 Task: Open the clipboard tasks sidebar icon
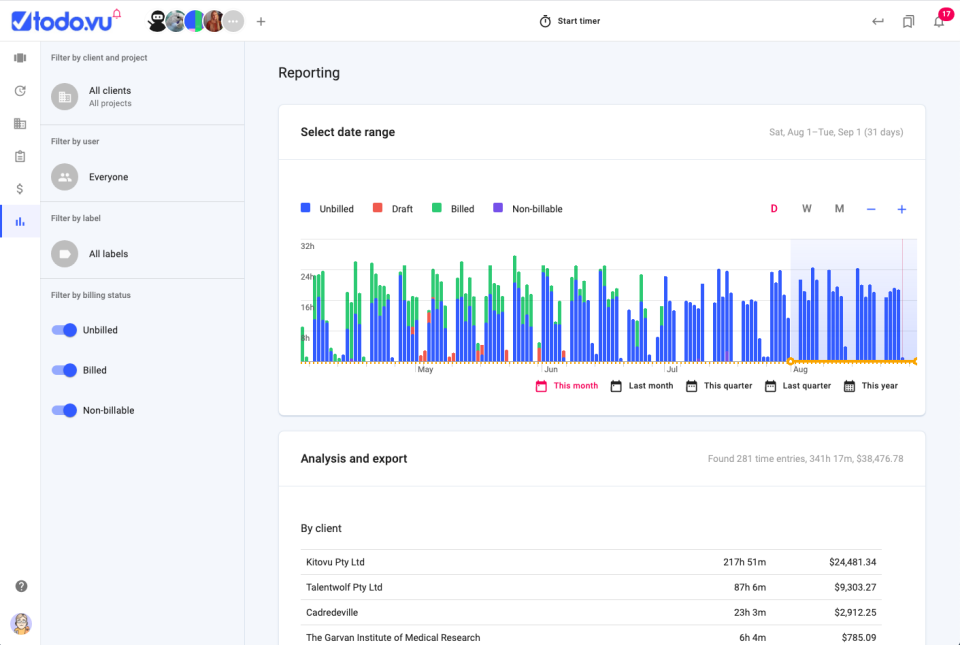[x=20, y=156]
